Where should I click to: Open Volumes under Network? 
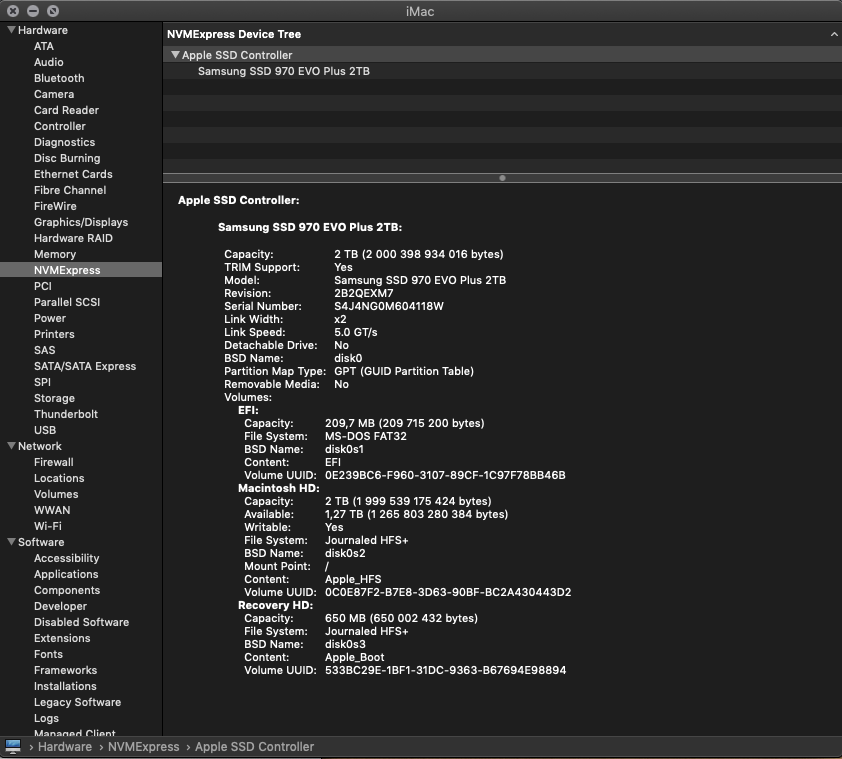click(56, 494)
